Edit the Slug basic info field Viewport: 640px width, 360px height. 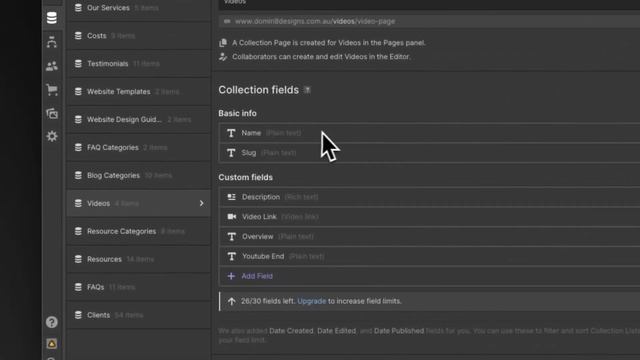click(429, 153)
